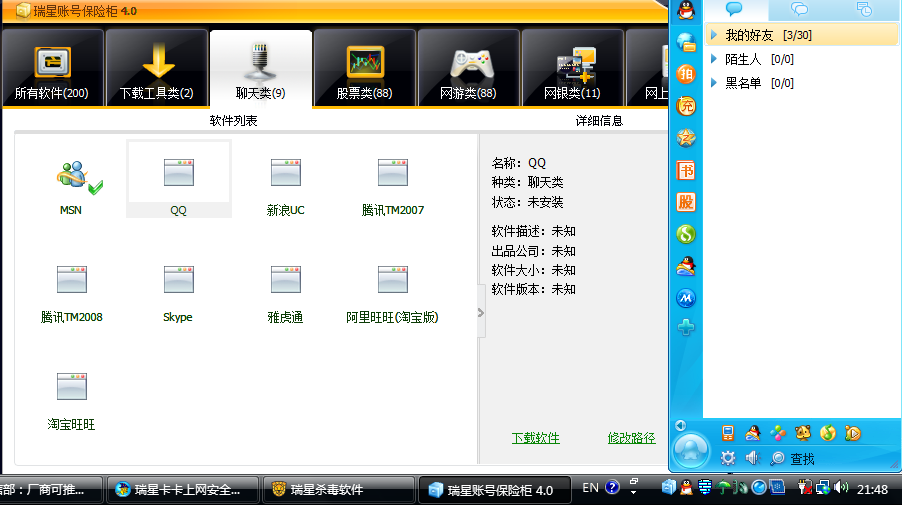
Task: Open the 网银类(11) category tab
Action: (572, 68)
